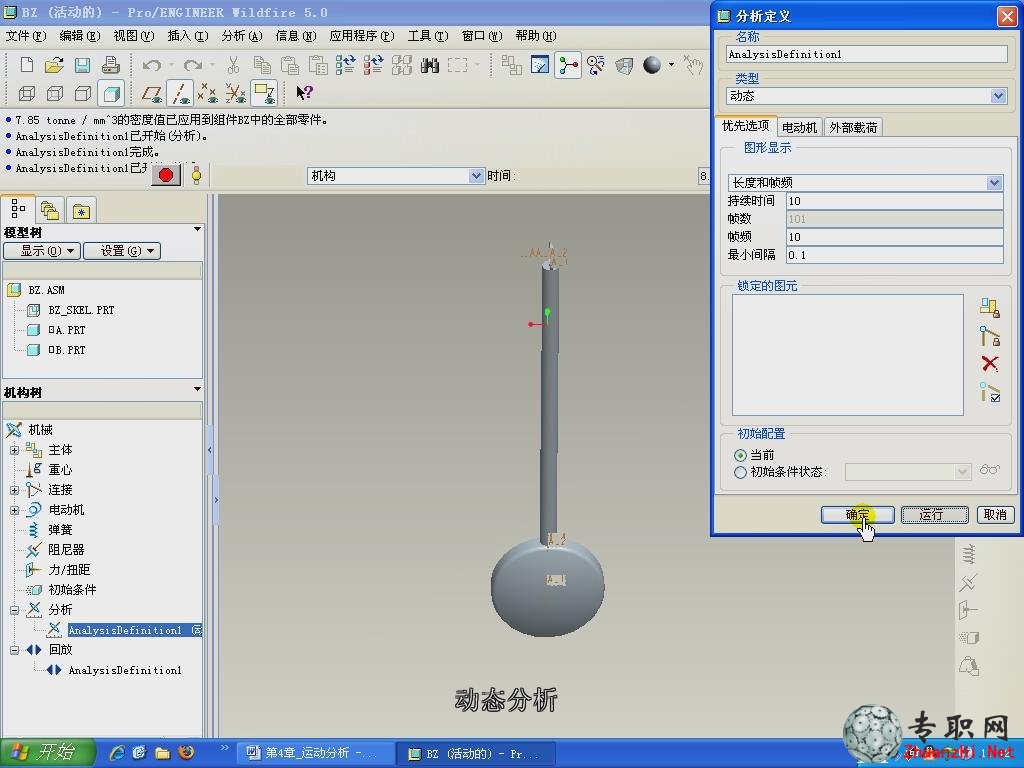Undo the last action in the toolbar
Viewport: 1024px width, 768px height.
point(152,65)
